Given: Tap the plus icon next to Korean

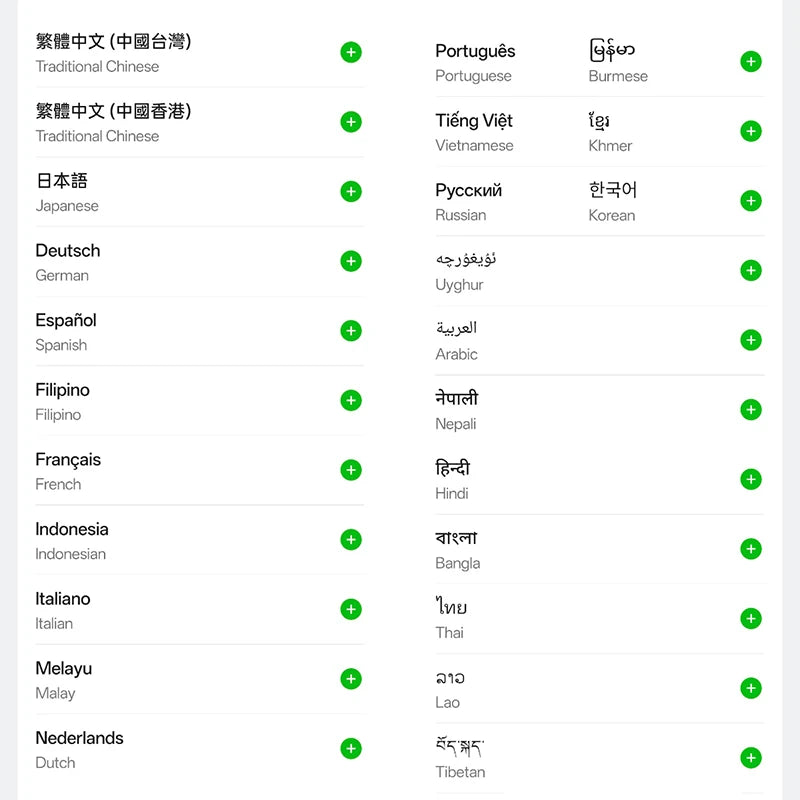Looking at the screenshot, I should (751, 201).
